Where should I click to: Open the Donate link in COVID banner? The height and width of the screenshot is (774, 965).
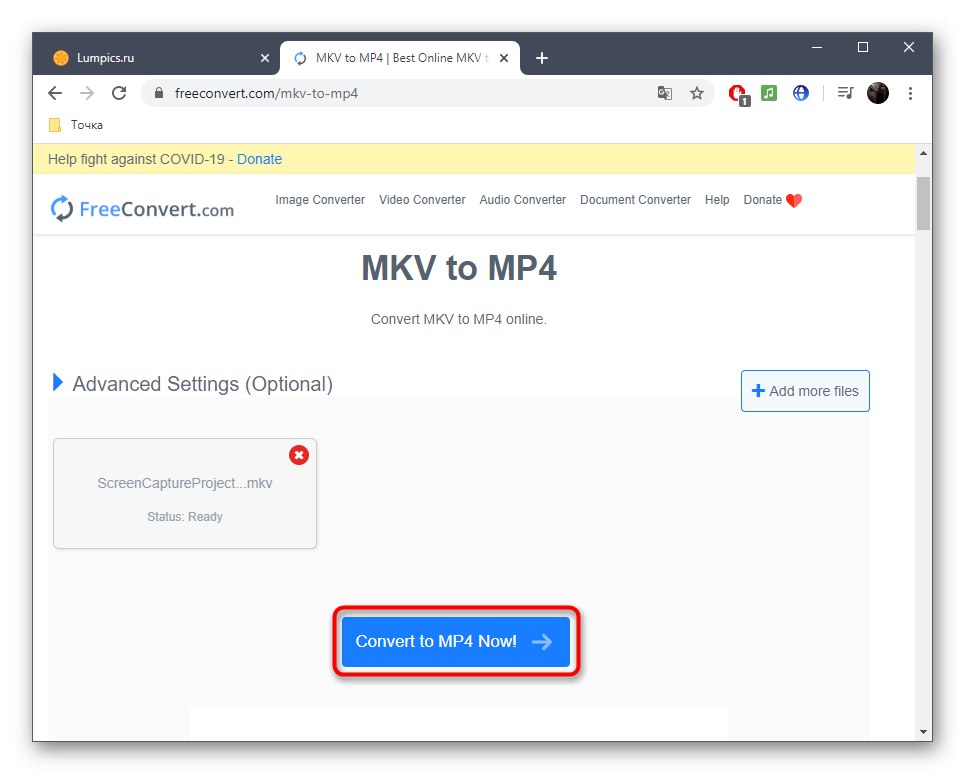click(259, 158)
